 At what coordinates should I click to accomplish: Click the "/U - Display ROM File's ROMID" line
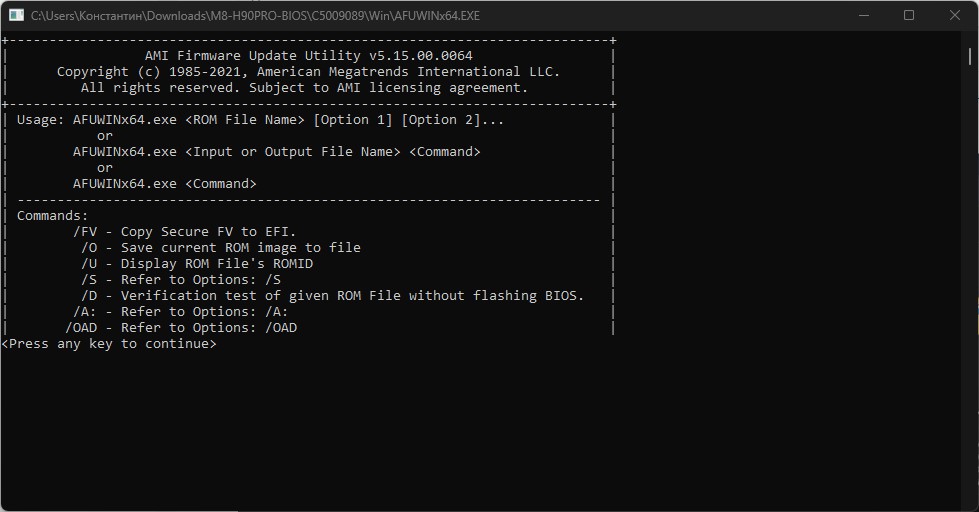tap(197, 264)
